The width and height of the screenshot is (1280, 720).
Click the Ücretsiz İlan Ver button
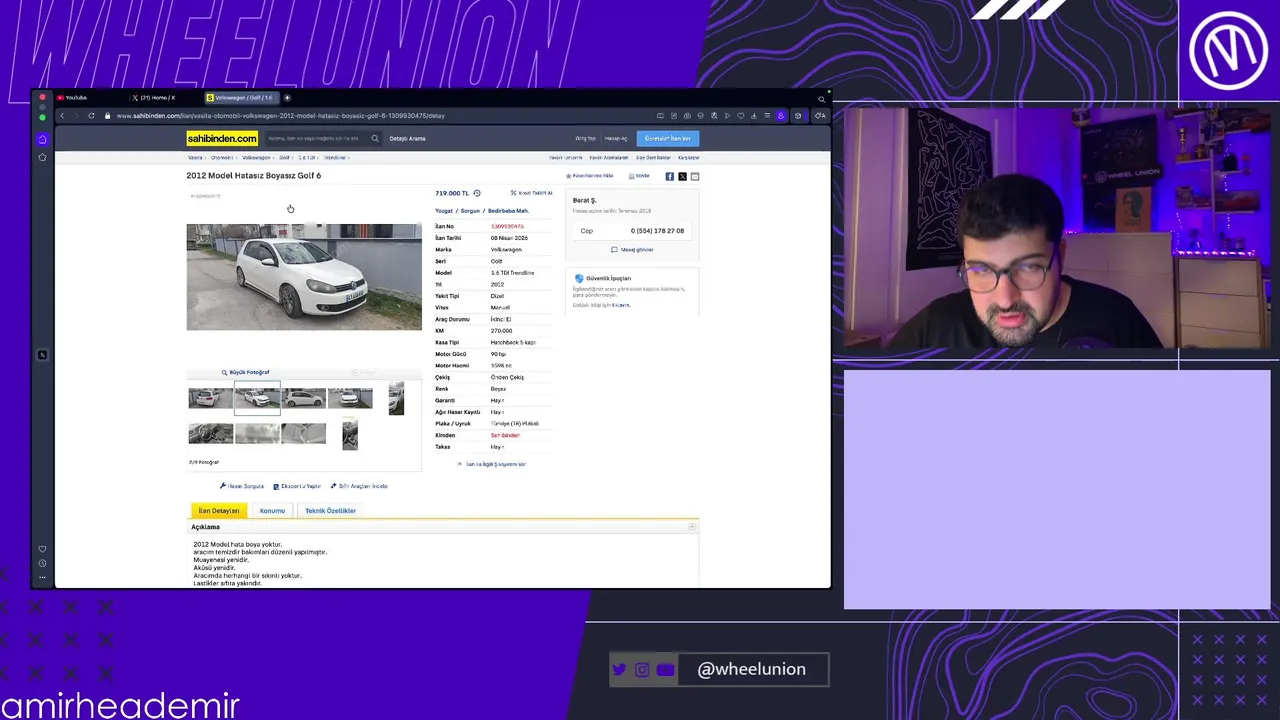[667, 139]
